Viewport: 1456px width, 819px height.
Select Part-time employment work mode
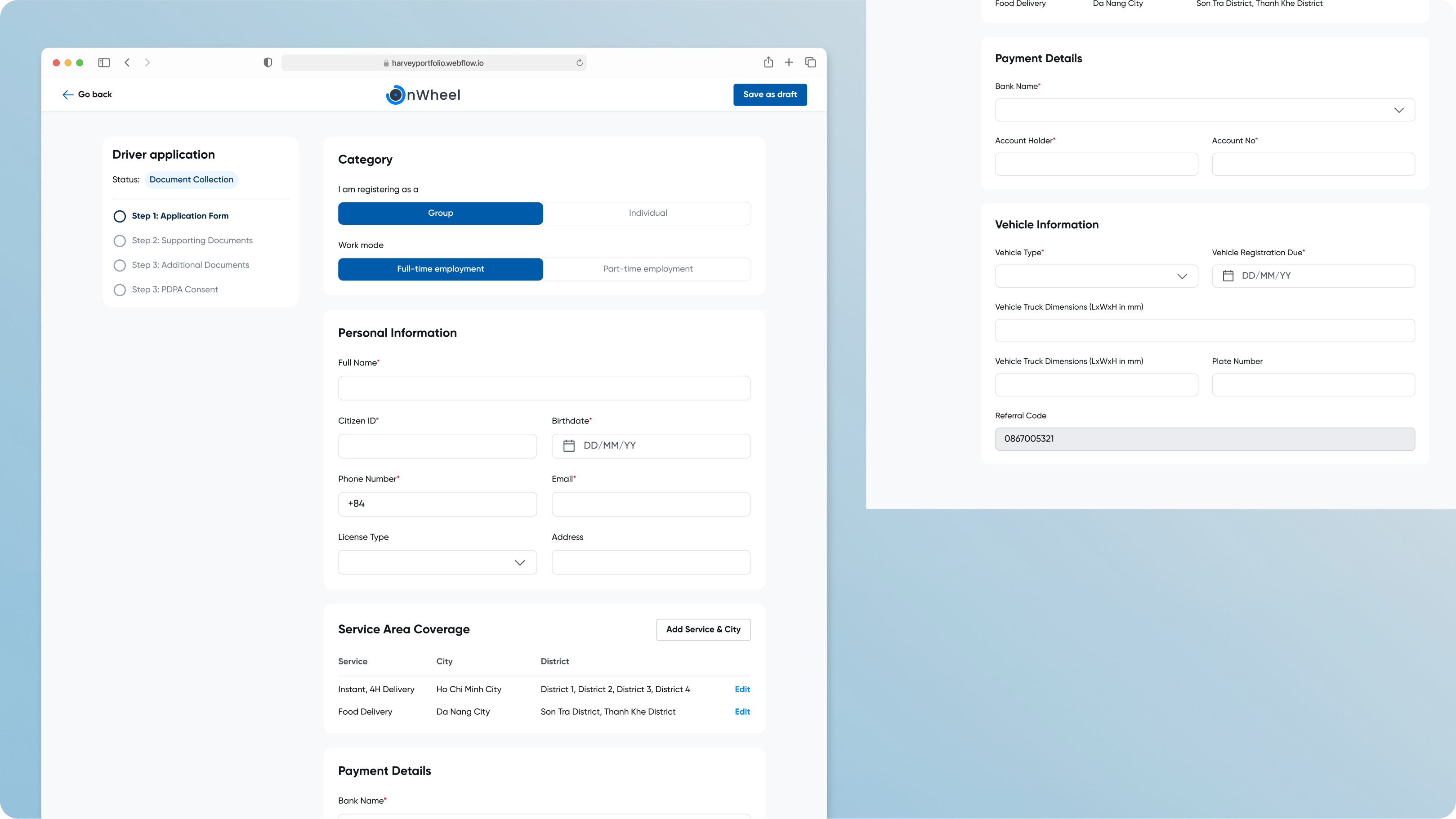[x=647, y=269]
